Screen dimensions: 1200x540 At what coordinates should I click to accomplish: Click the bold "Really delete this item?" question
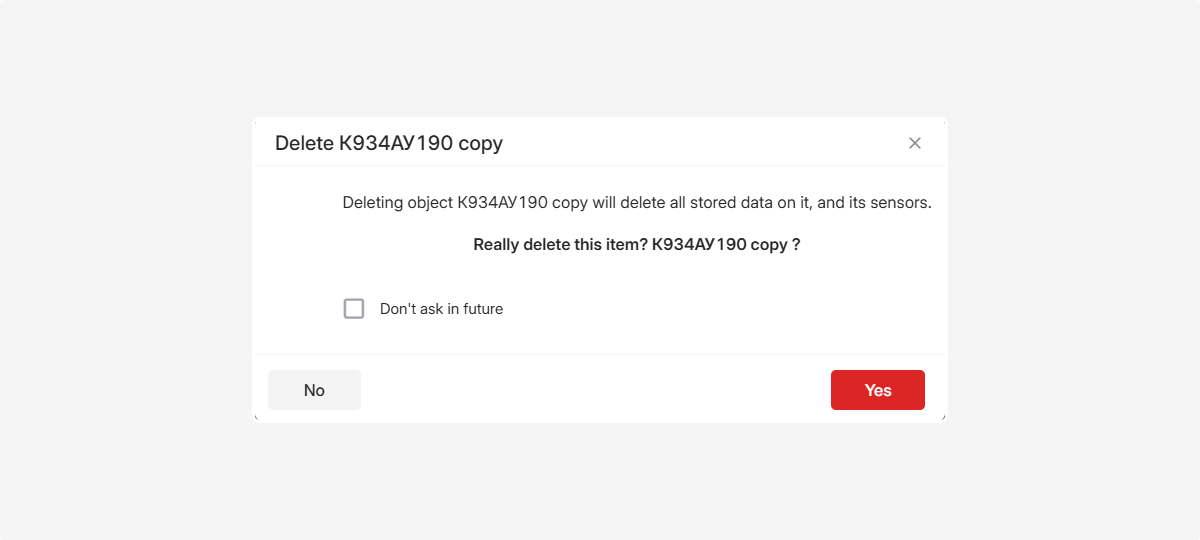click(560, 245)
